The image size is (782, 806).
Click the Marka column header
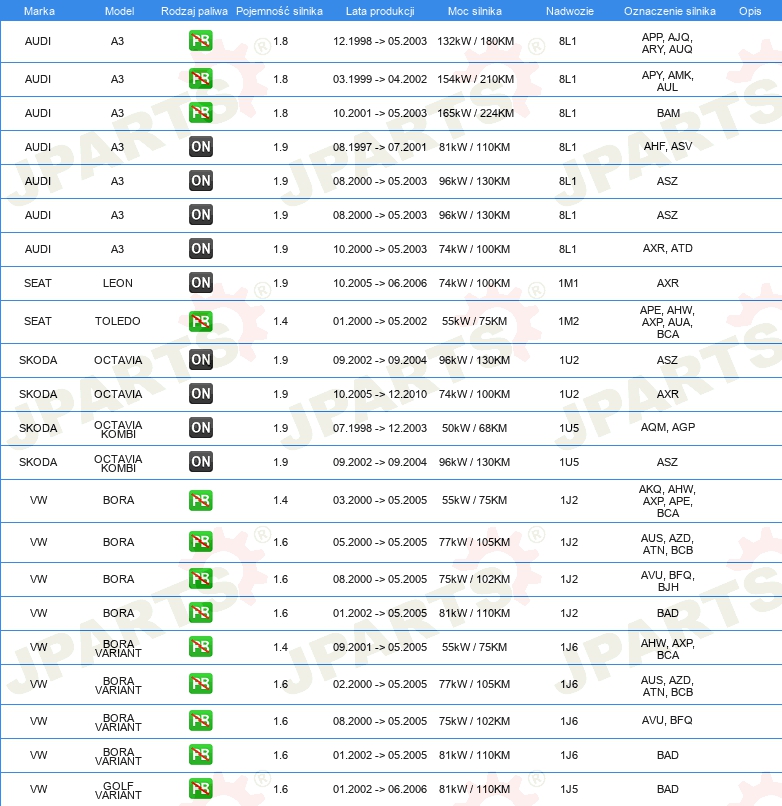pyautogui.click(x=39, y=11)
